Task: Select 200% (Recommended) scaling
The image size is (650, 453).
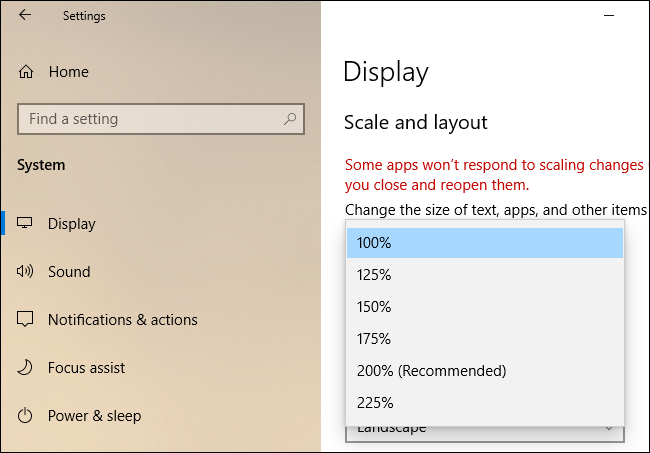Action: pos(484,371)
